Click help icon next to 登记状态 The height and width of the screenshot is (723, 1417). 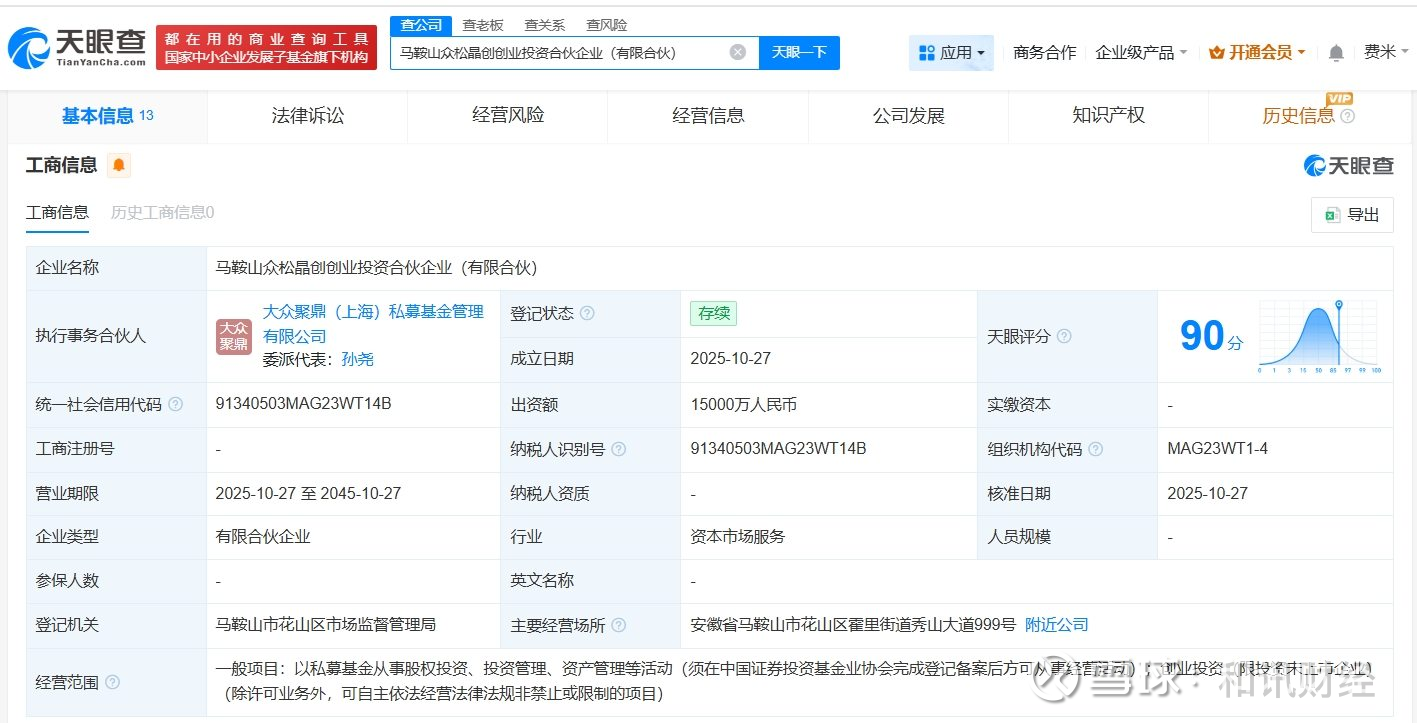click(587, 314)
